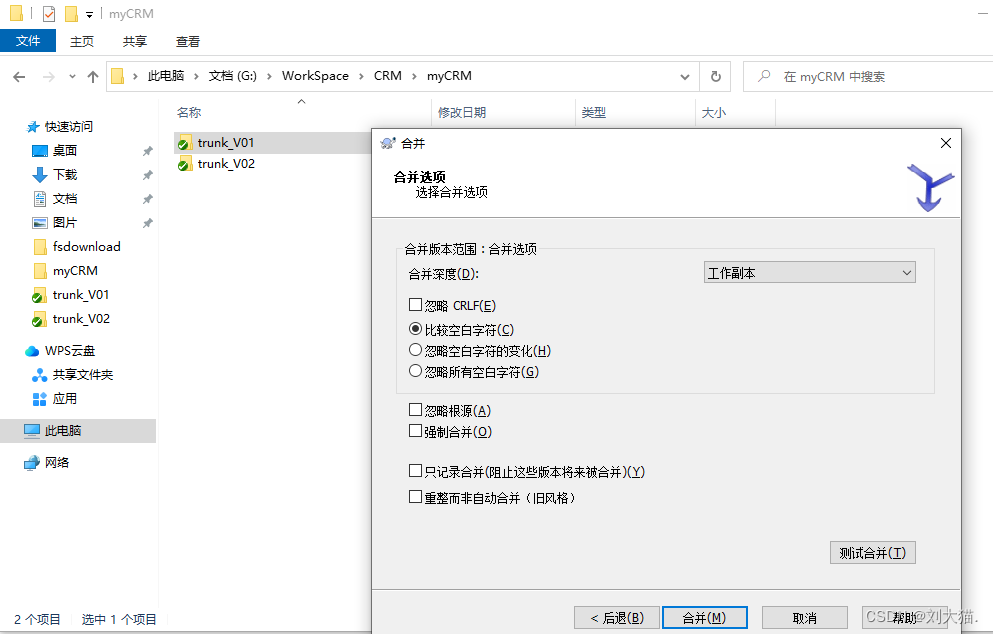993x634 pixels.
Task: Cancel the merge dialog with 取消
Action: pos(804,618)
